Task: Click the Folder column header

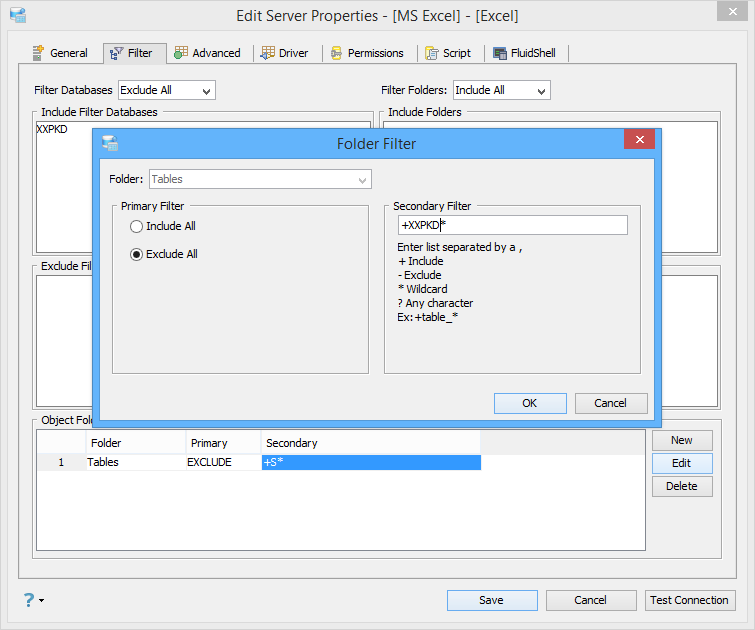Action: tap(136, 443)
